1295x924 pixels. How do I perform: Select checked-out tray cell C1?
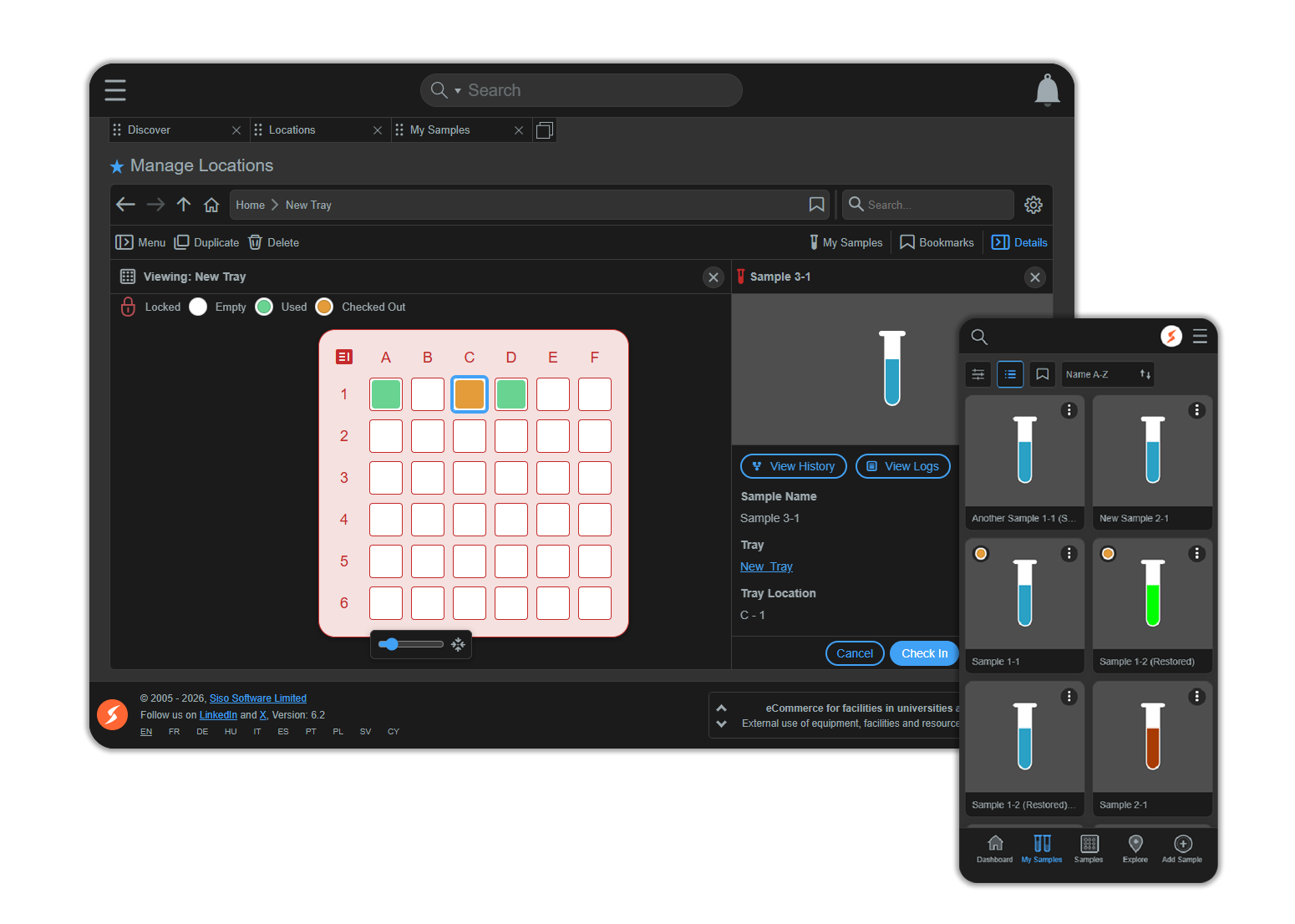pyautogui.click(x=469, y=393)
